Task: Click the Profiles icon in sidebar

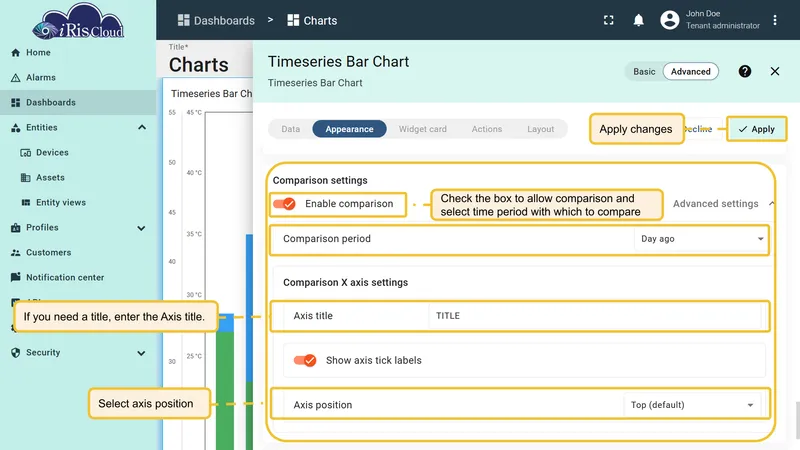Action: [16, 228]
